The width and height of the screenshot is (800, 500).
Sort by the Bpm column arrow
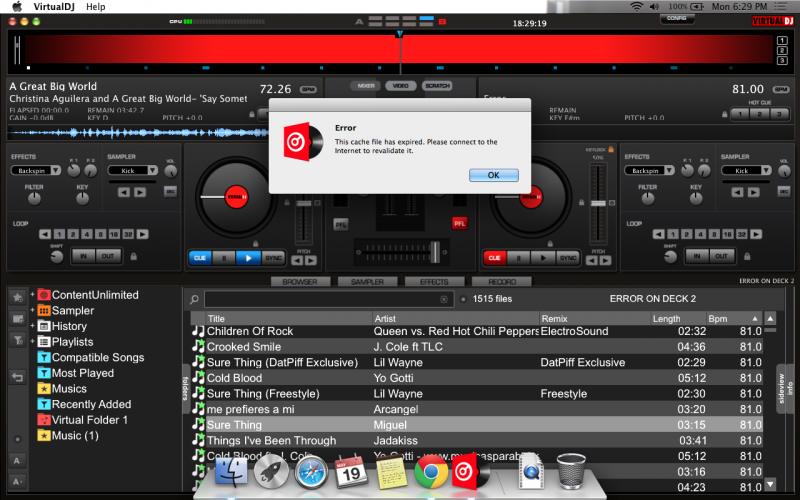pos(755,318)
